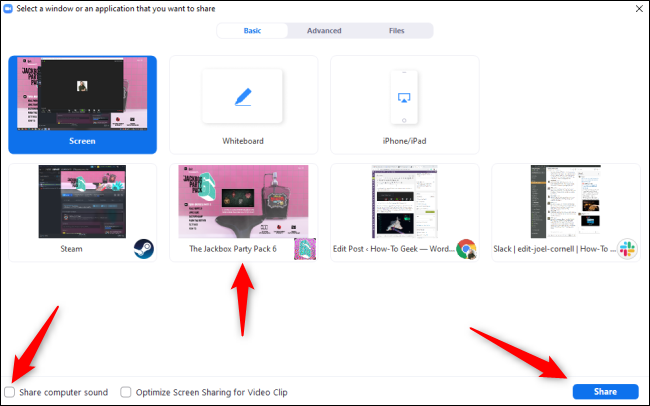Check Optimize Screen Sharing for Video Clip

tap(126, 392)
